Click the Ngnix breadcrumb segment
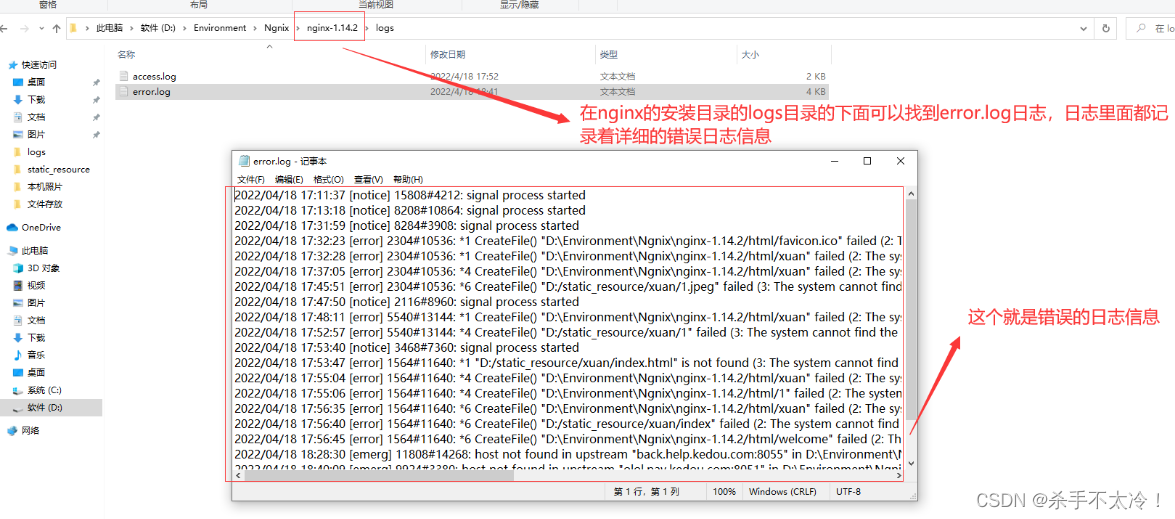The width and height of the screenshot is (1175, 519). (x=277, y=28)
